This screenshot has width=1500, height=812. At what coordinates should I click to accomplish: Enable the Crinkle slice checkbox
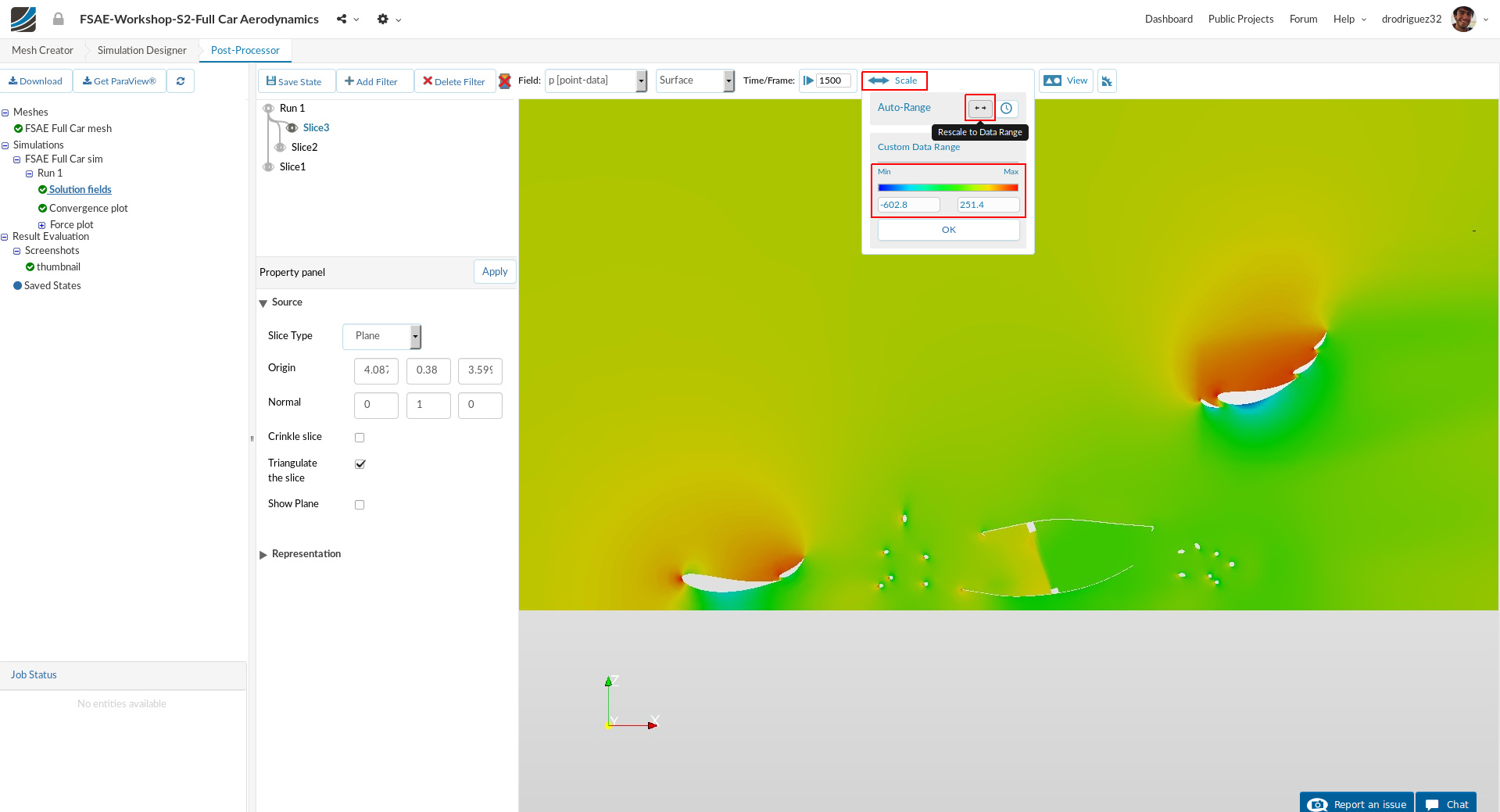pos(360,438)
